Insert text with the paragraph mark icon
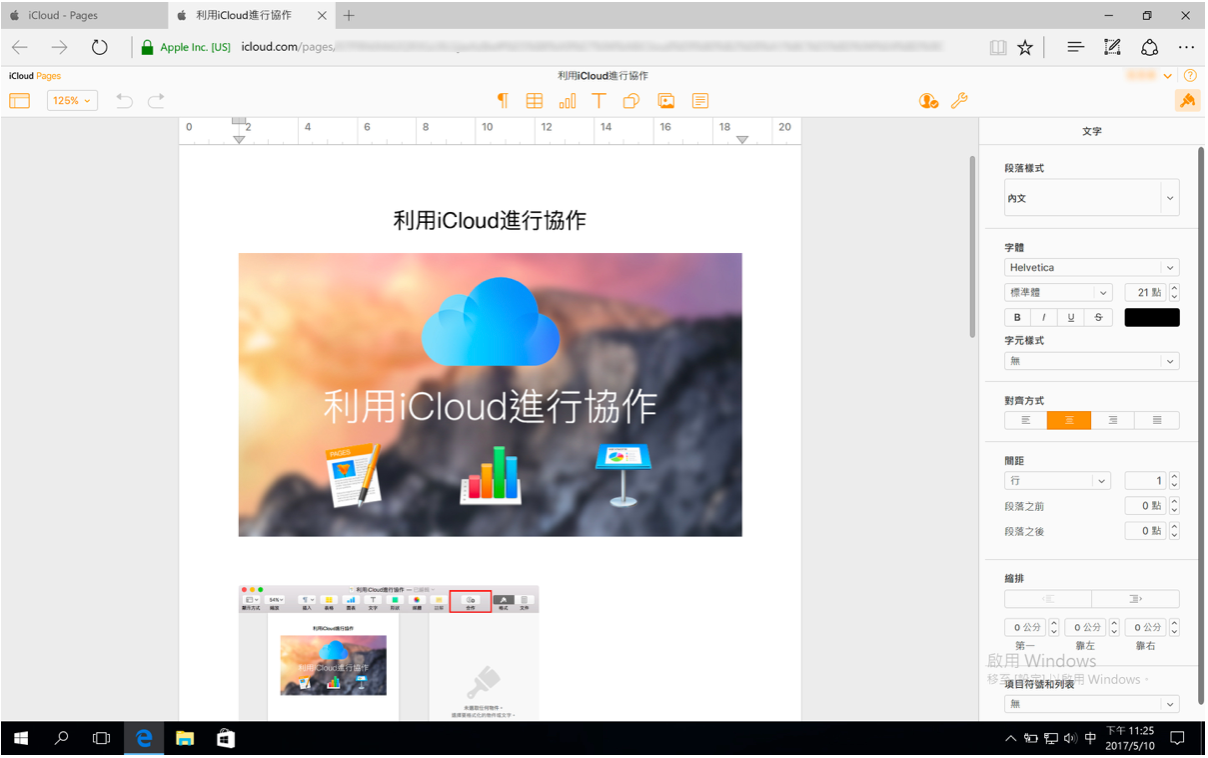The width and height of the screenshot is (1208, 758). click(503, 101)
